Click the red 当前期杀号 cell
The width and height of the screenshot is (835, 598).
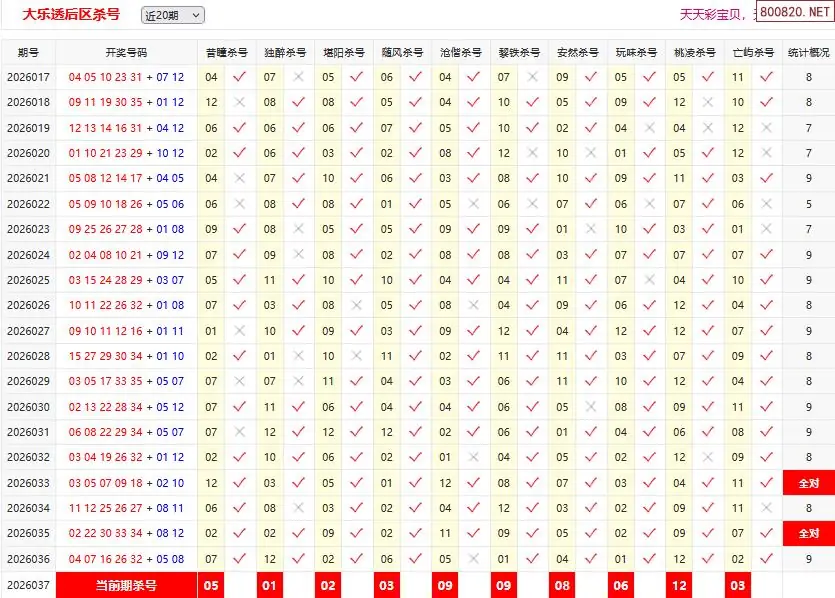[x=126, y=585]
